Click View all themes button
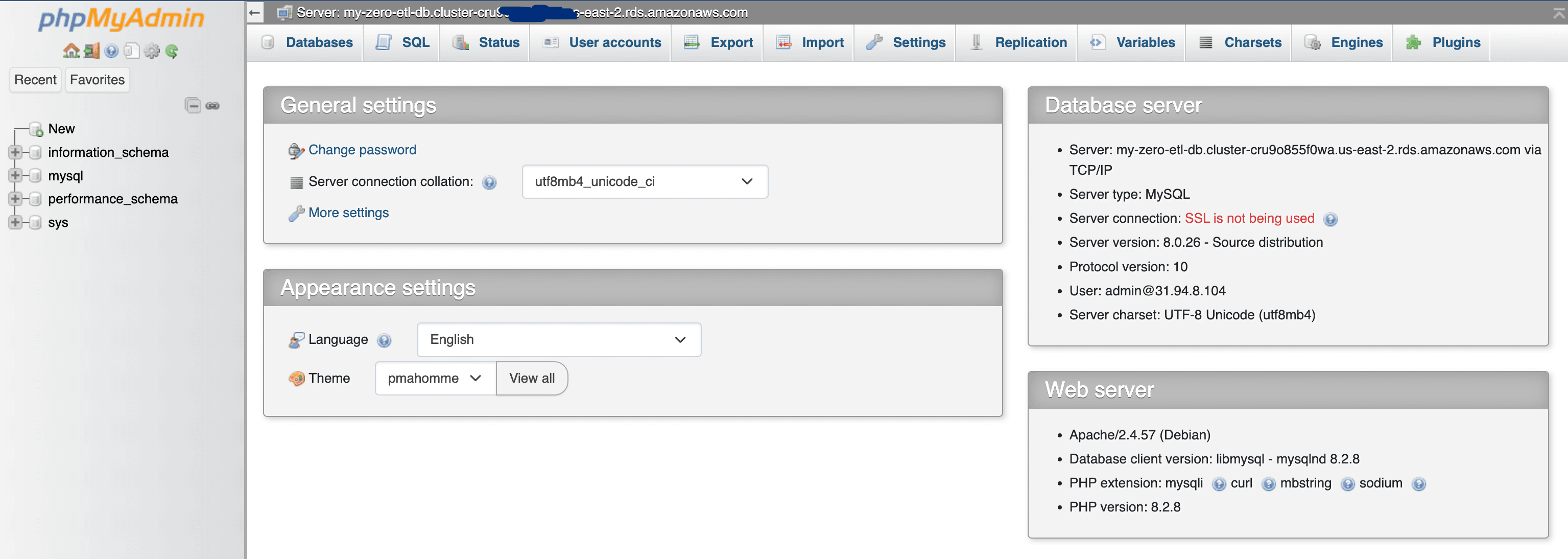 532,378
